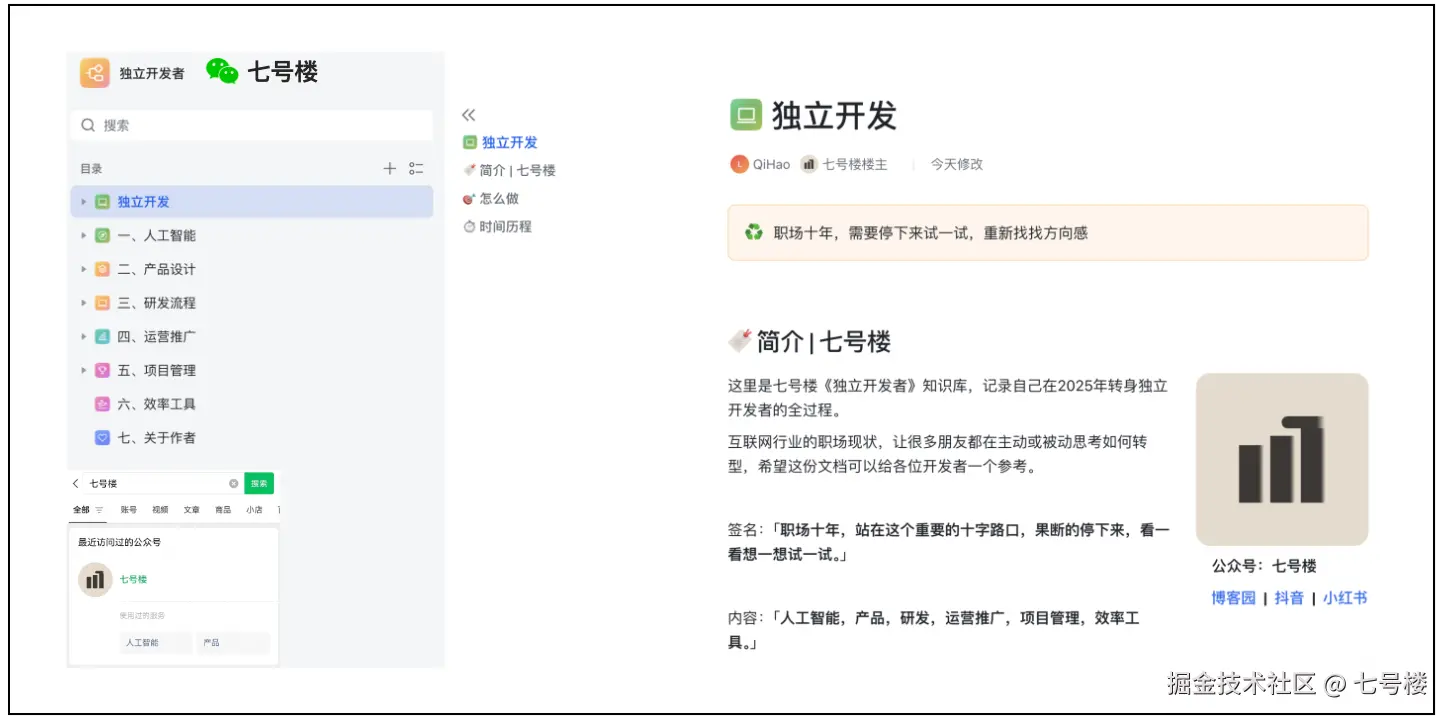Click the orange icon of 二、产品设计
This screenshot has width=1448, height=718.
pyautogui.click(x=102, y=269)
